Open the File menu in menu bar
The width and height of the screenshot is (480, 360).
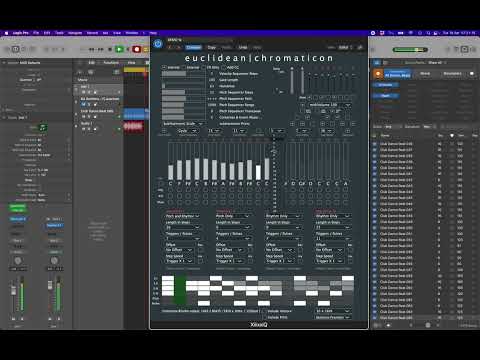[36, 33]
